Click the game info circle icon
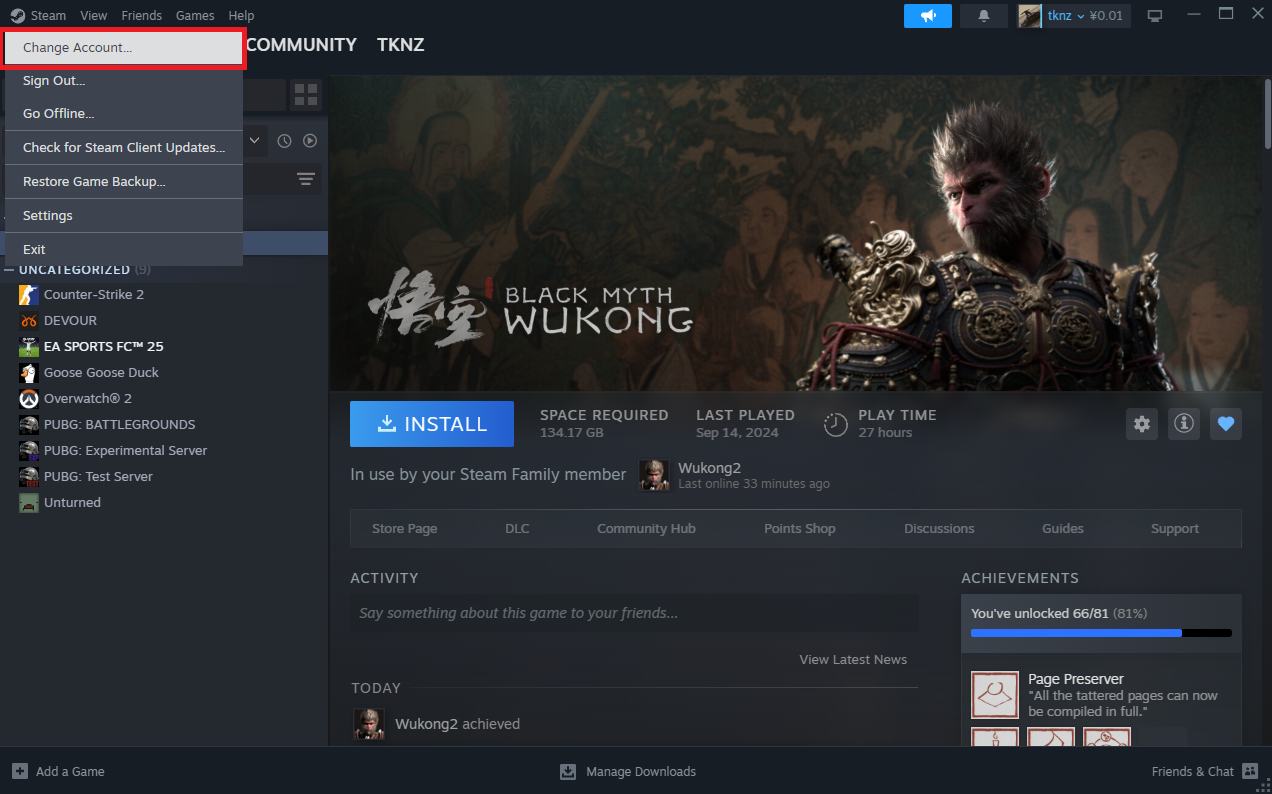This screenshot has width=1272, height=794. tap(1184, 424)
